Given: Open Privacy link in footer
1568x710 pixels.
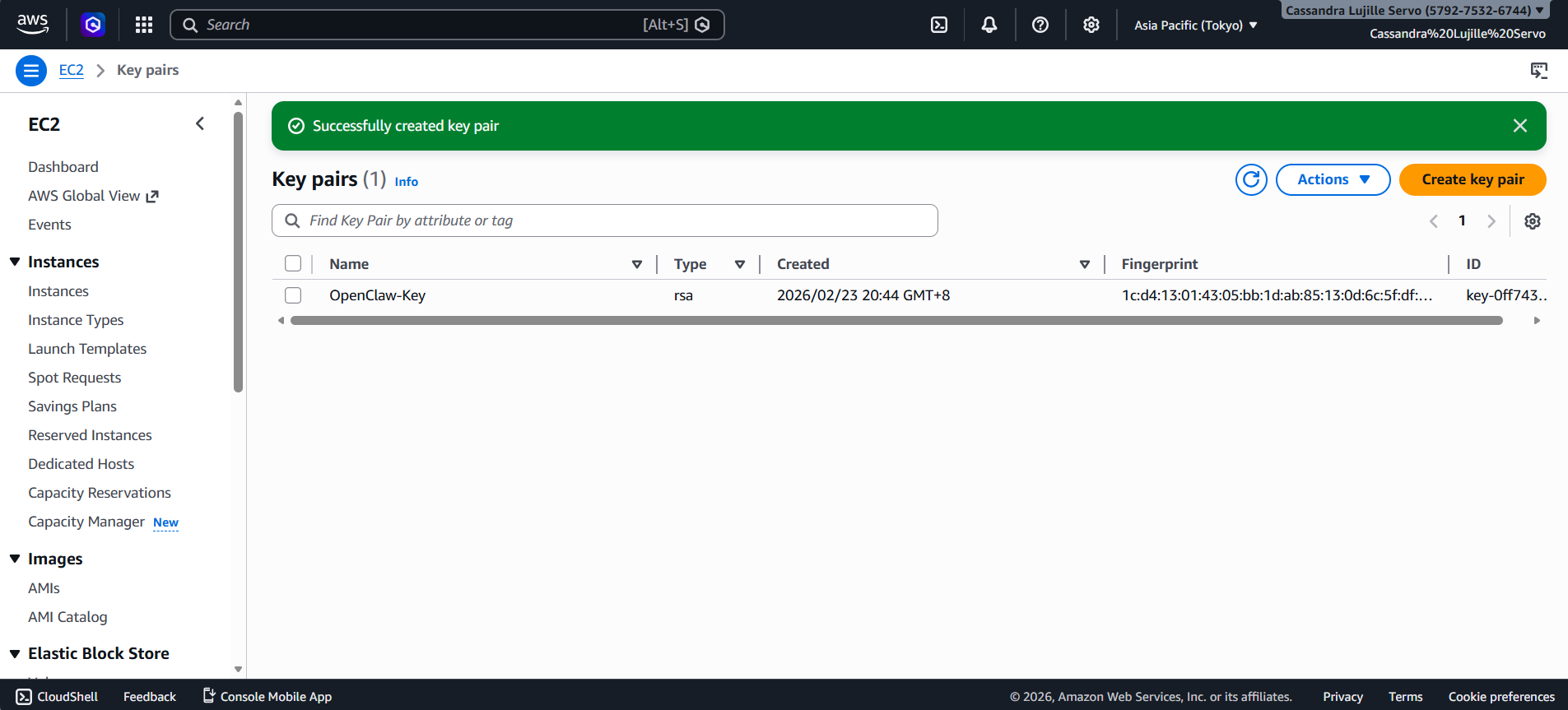Looking at the screenshot, I should pyautogui.click(x=1342, y=697).
